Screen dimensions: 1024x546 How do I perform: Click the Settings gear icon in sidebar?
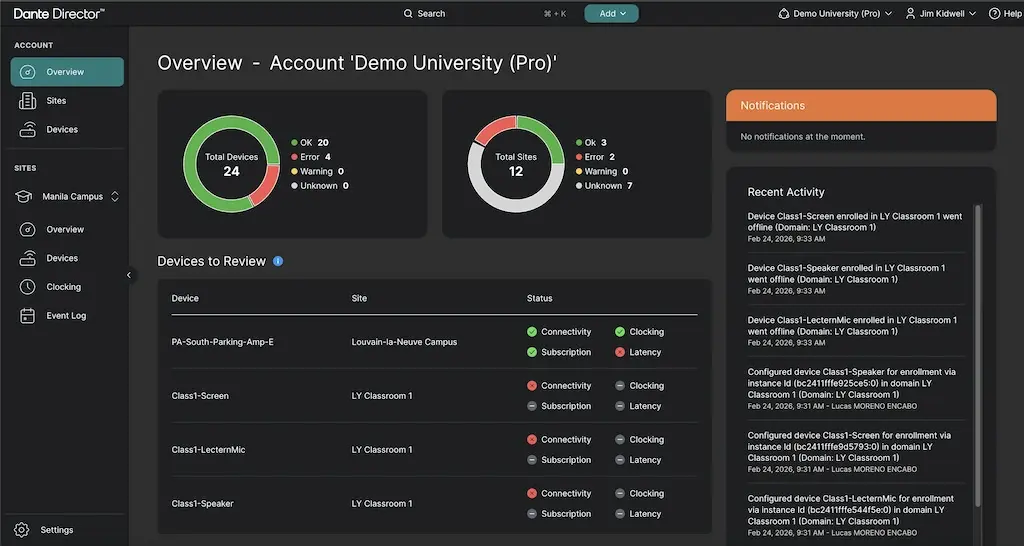(x=21, y=530)
